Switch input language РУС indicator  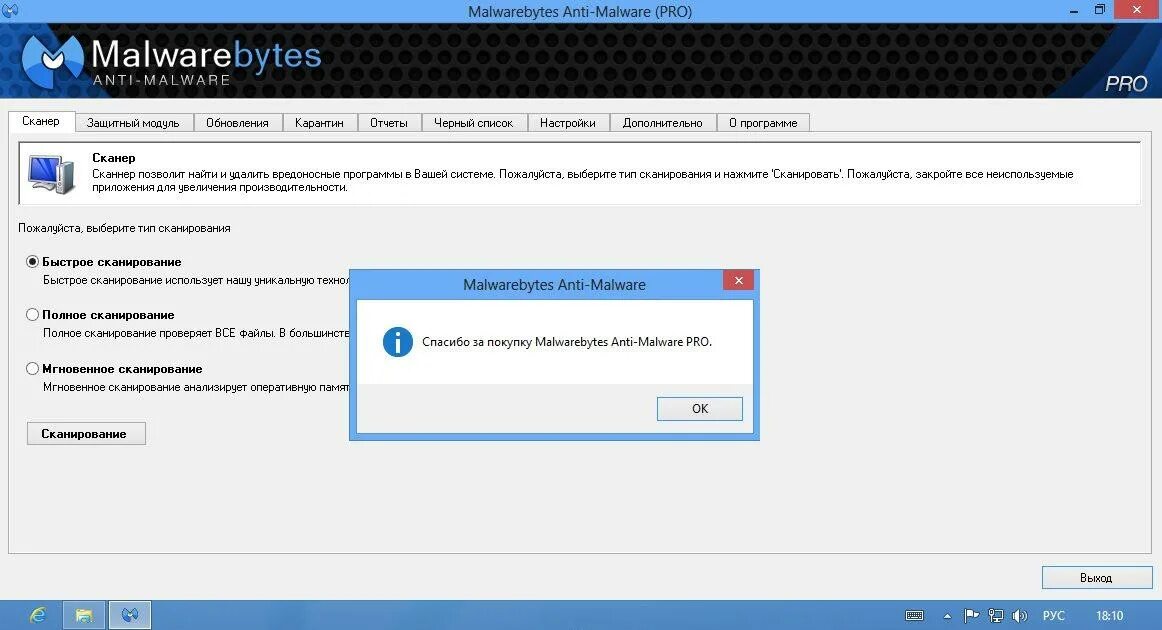[x=1053, y=615]
